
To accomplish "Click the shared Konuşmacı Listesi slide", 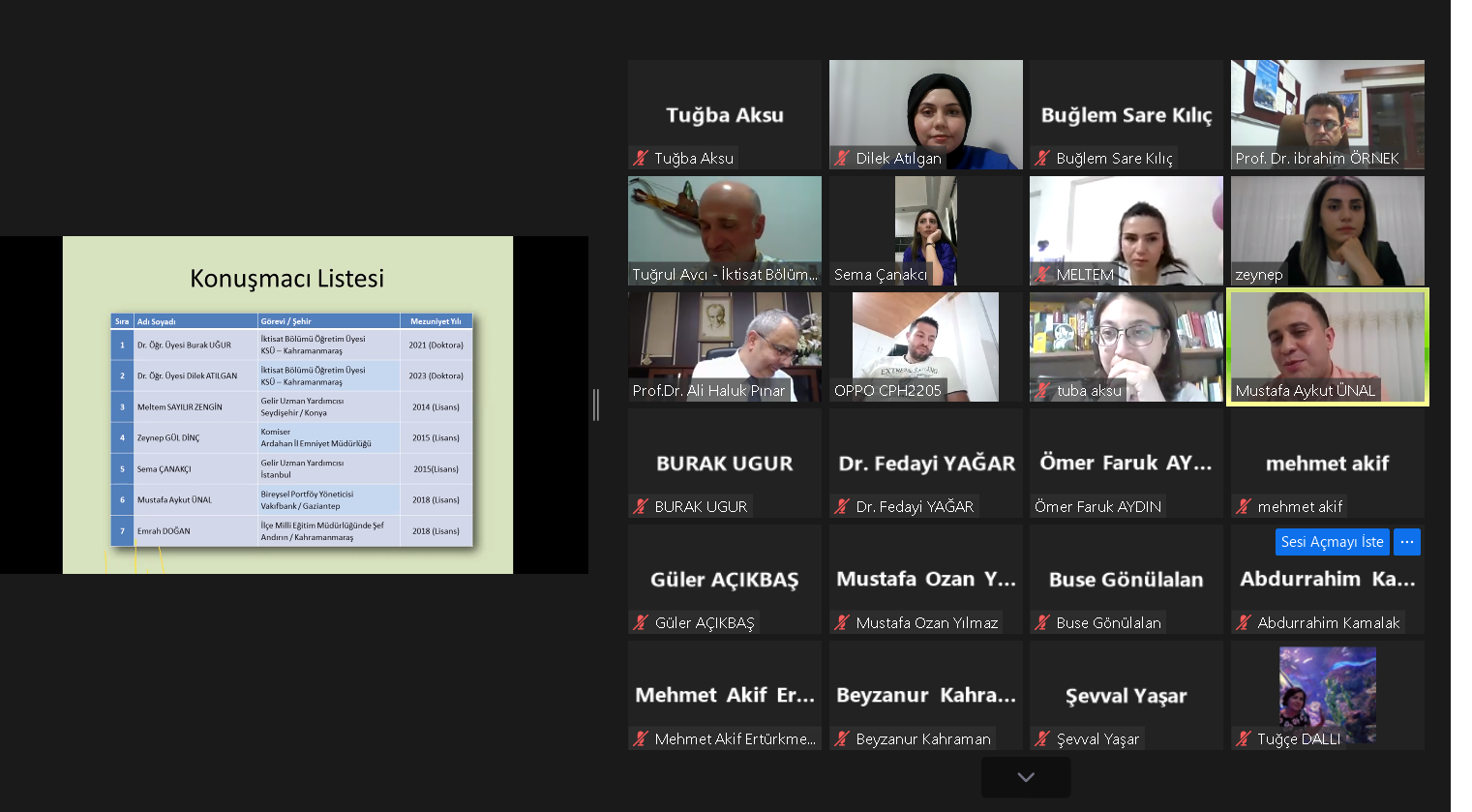I will point(287,405).
